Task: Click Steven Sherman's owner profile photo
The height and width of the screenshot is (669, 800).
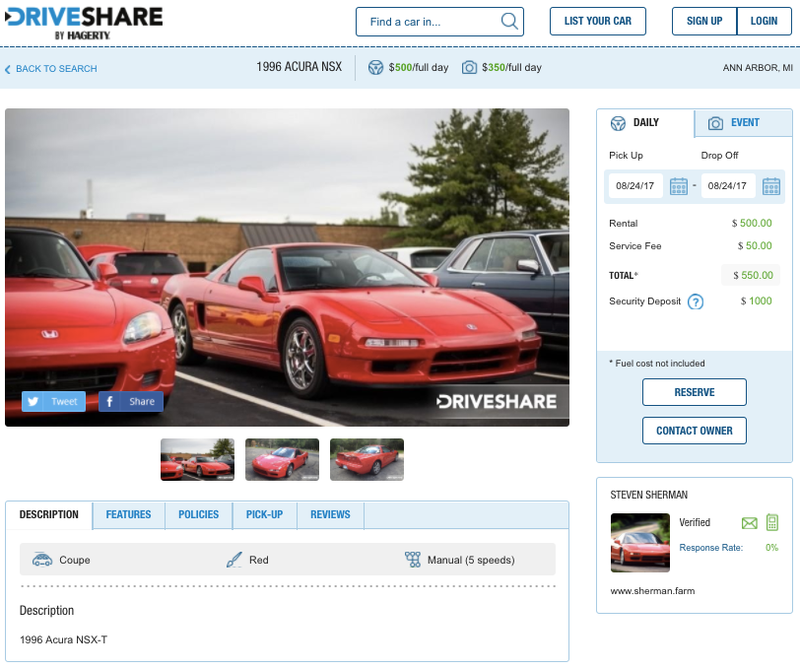Action: click(x=640, y=542)
